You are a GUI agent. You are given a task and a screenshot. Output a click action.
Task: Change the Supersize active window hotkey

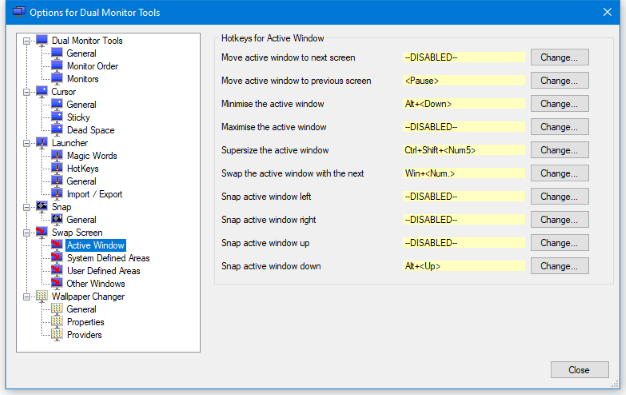559,150
